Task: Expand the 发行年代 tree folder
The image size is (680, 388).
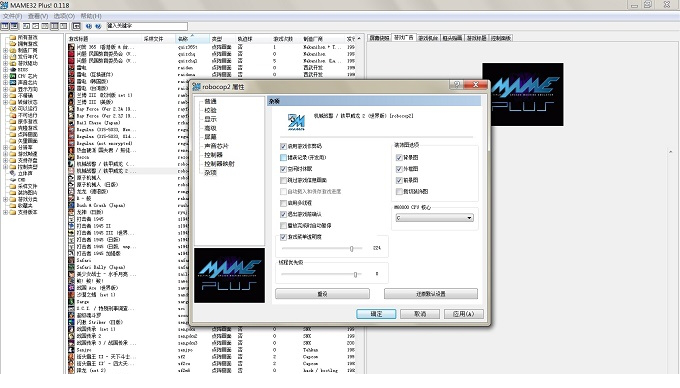Action: click(x=5, y=57)
